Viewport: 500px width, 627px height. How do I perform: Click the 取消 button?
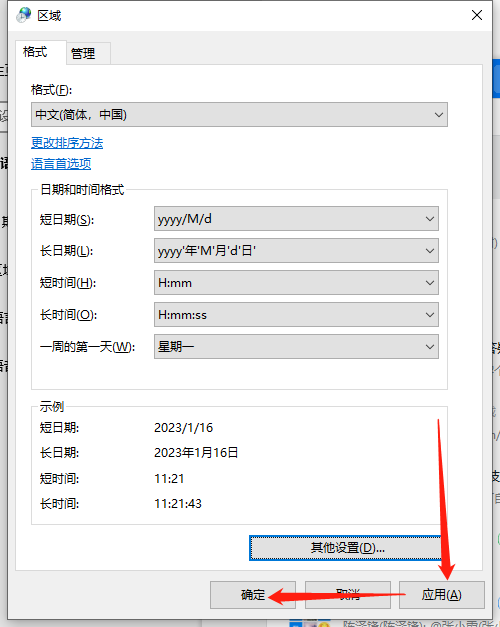click(x=348, y=595)
